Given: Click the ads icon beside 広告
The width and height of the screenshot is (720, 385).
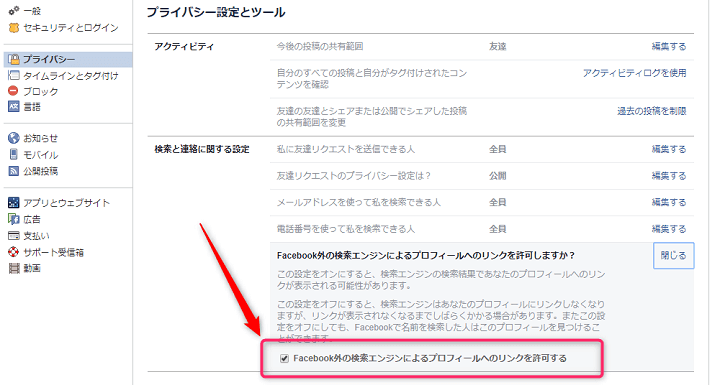Looking at the screenshot, I should pos(14,219).
